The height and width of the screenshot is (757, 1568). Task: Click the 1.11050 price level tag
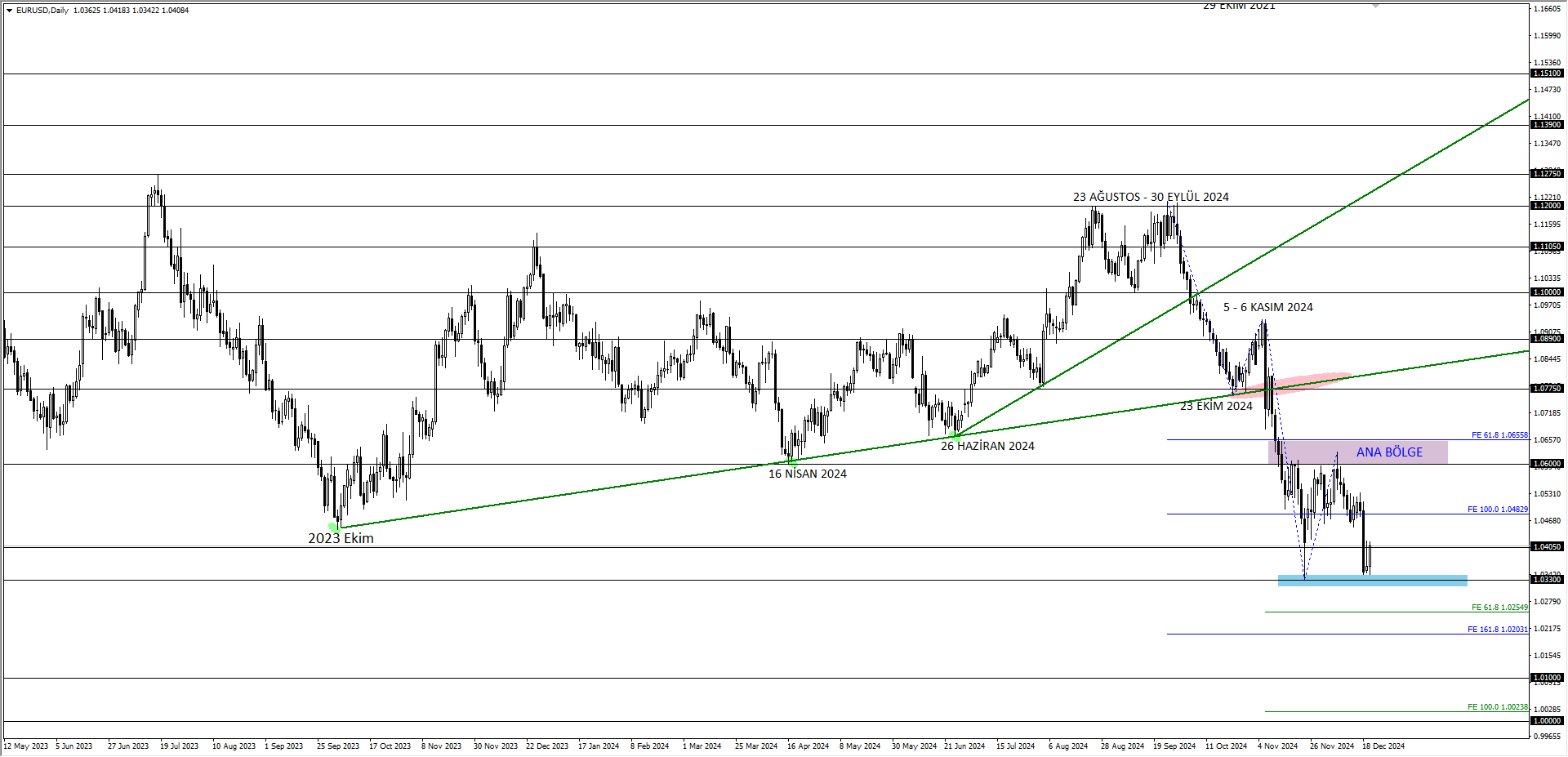click(x=1547, y=247)
